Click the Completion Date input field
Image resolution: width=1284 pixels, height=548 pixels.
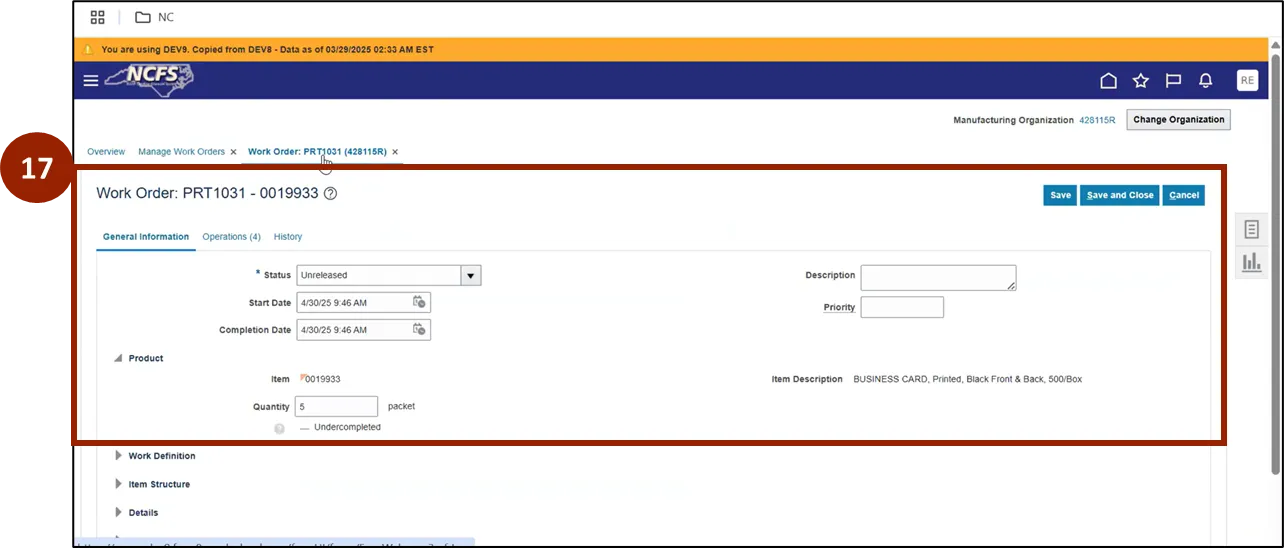[354, 329]
